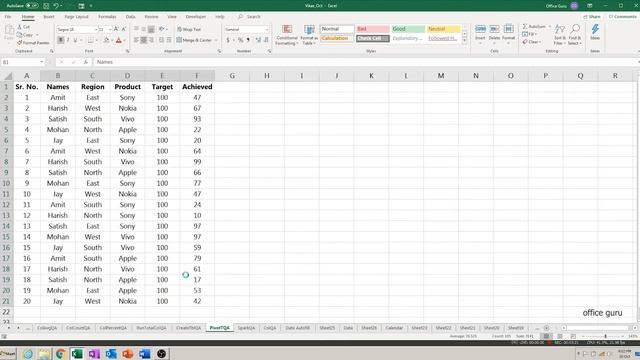Increase the decimal places
This screenshot has height=360, width=640.
258,40
